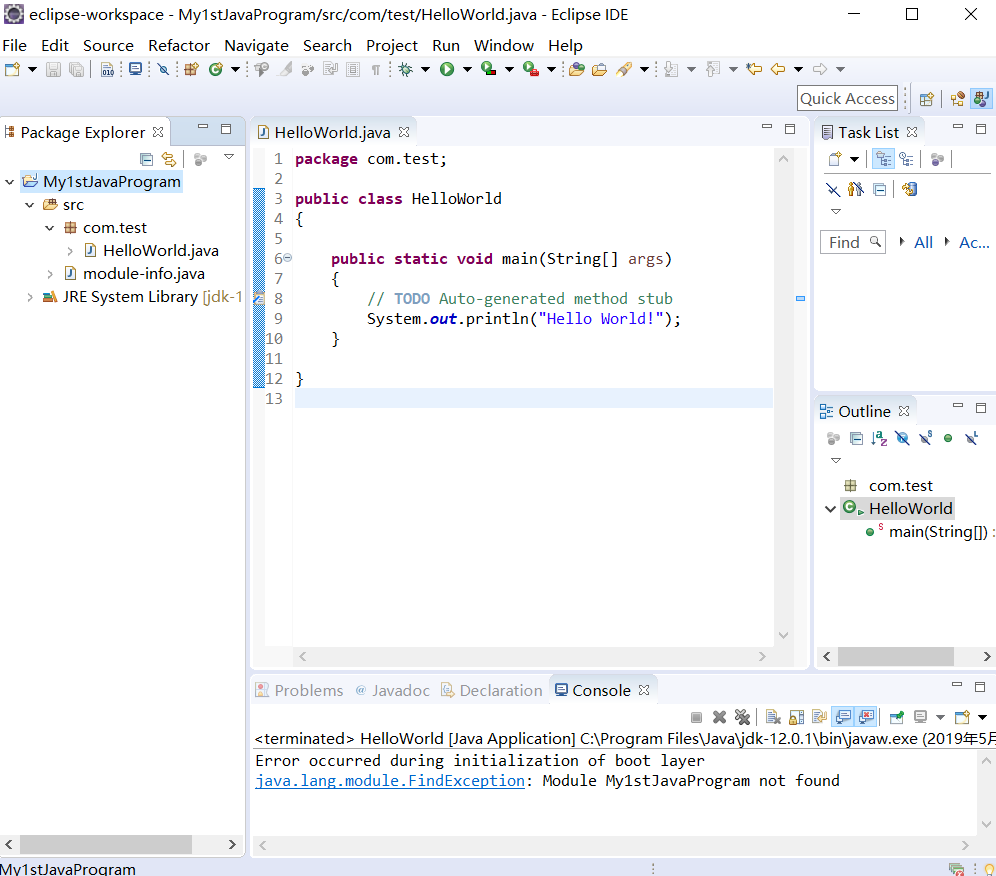This screenshot has width=996, height=876.
Task: Open the Run button dropdown arrow
Action: click(x=468, y=69)
